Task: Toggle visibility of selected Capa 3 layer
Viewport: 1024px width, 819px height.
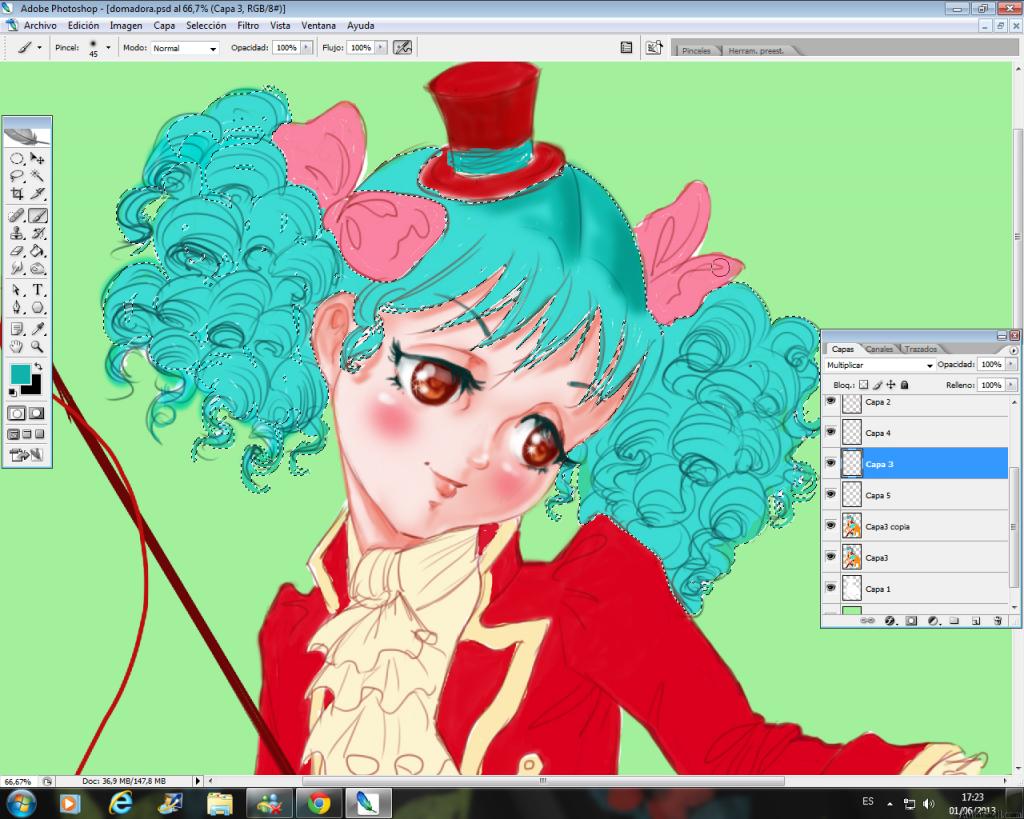Action: coord(831,463)
